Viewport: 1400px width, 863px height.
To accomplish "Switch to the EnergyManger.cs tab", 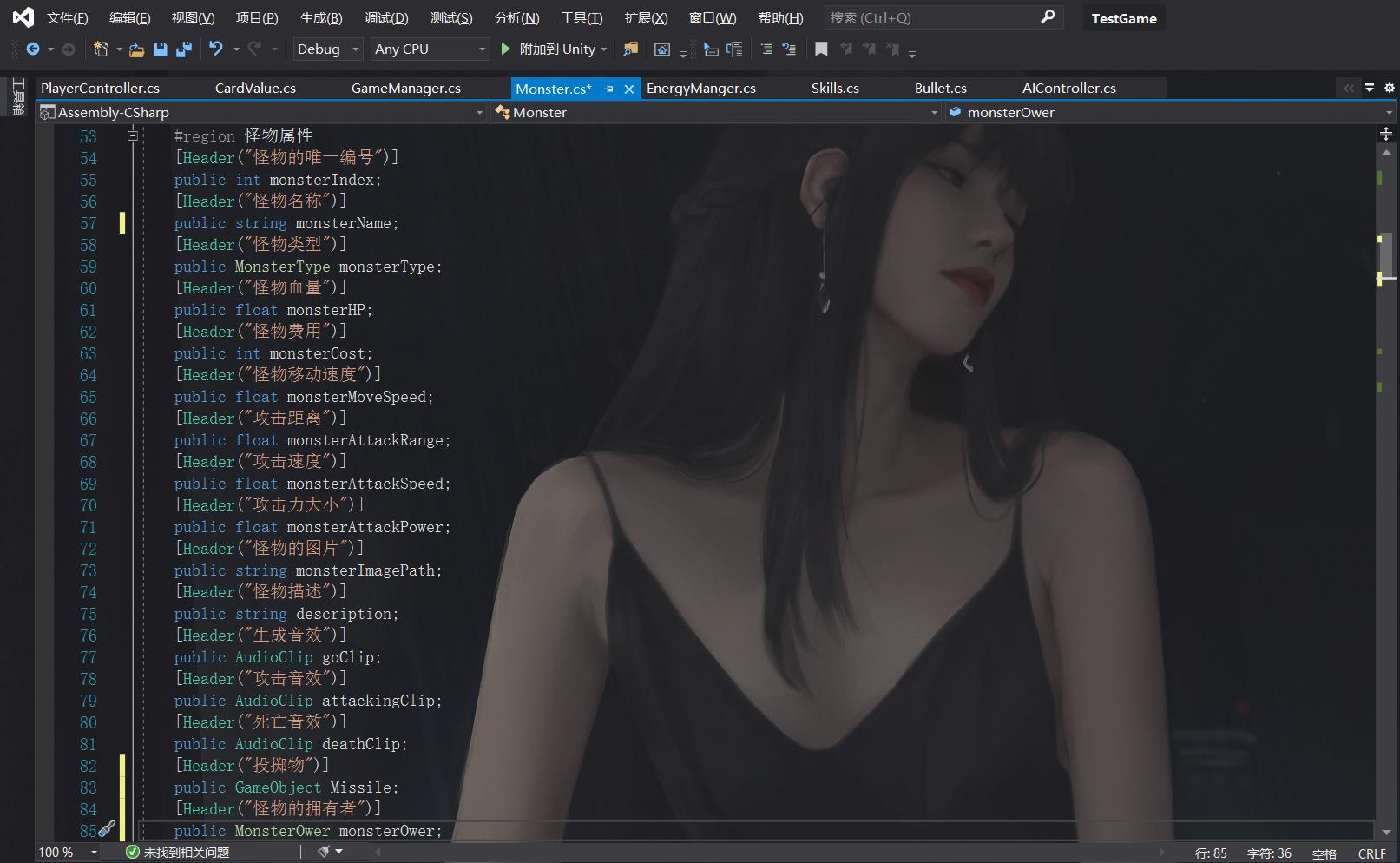I will (x=700, y=88).
